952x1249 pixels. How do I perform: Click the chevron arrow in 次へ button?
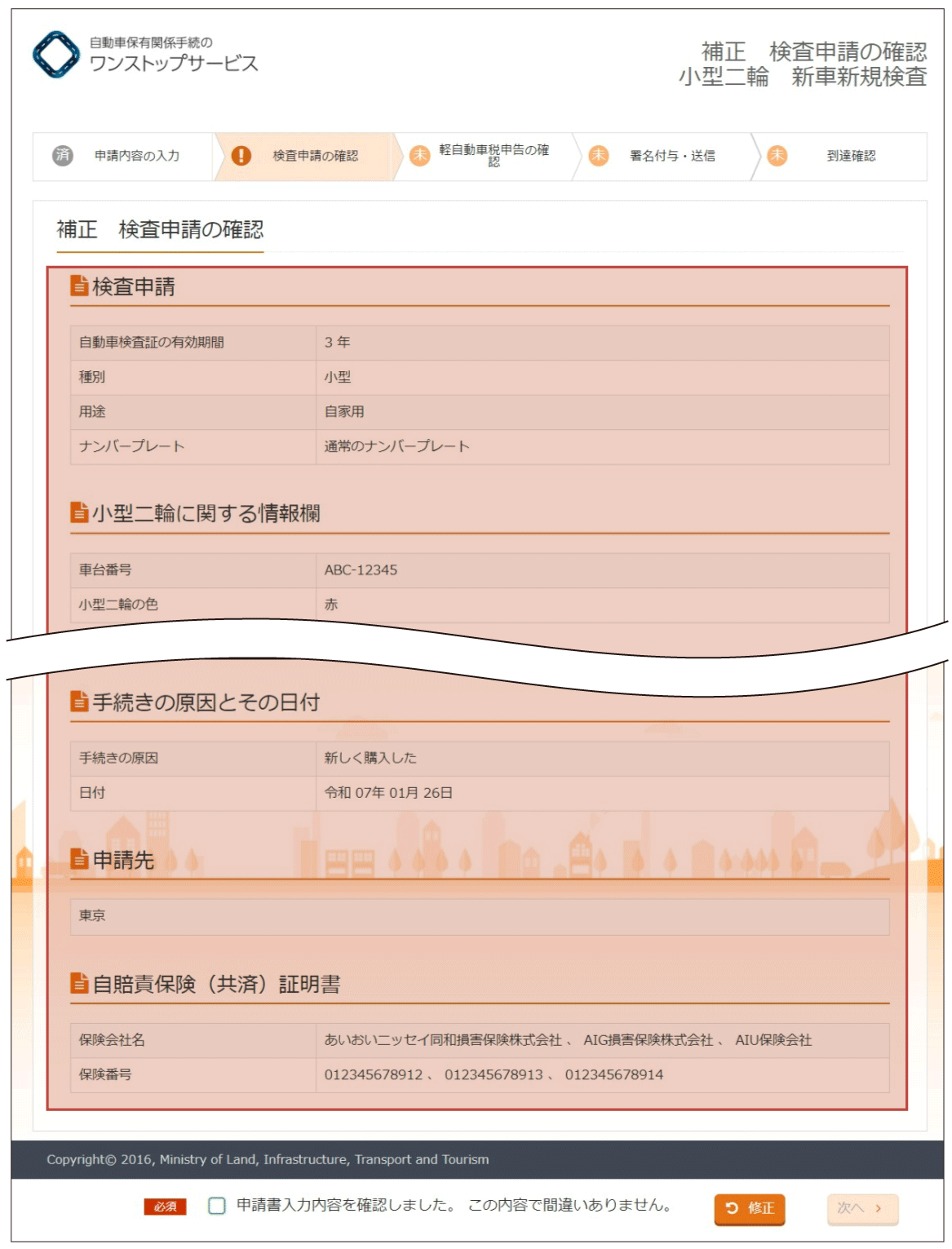pos(878,1208)
